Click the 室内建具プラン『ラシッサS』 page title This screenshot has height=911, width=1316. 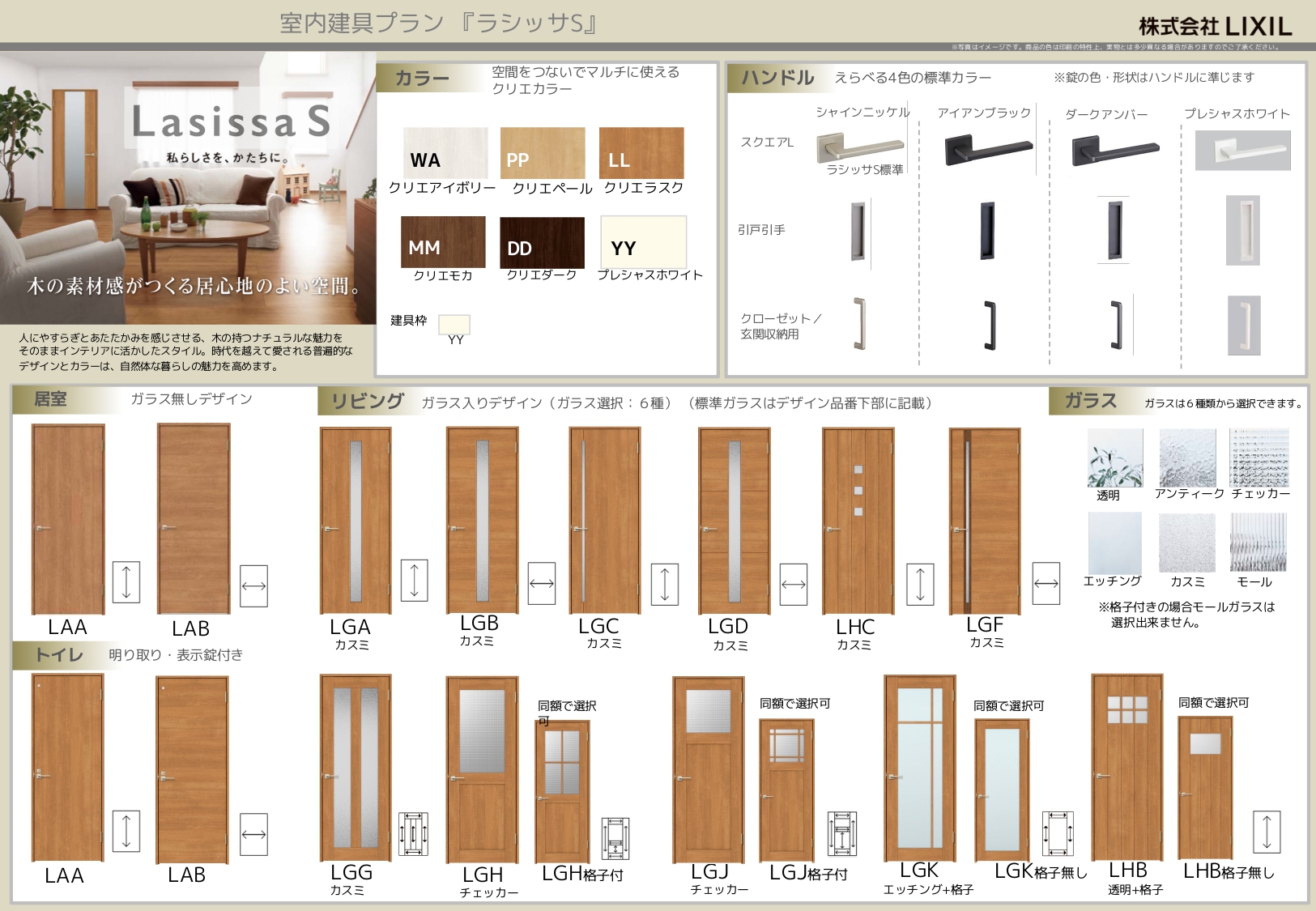point(440,23)
